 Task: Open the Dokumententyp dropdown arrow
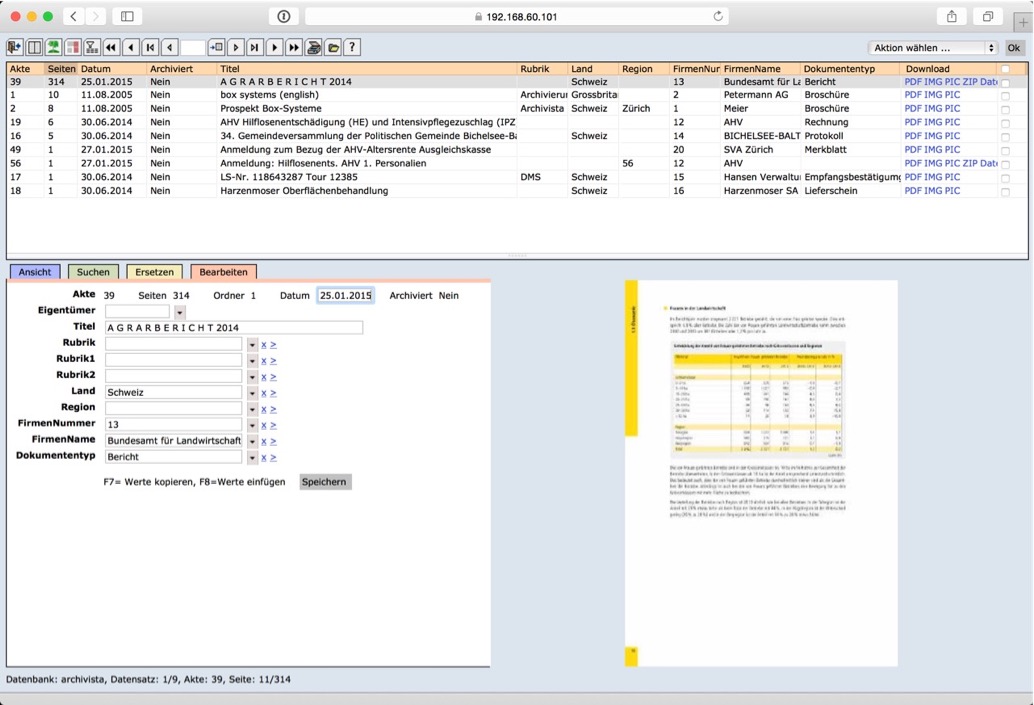(x=252, y=457)
